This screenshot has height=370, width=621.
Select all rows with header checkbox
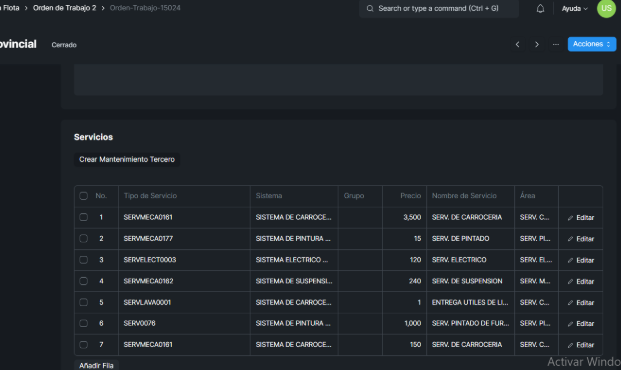(x=84, y=196)
